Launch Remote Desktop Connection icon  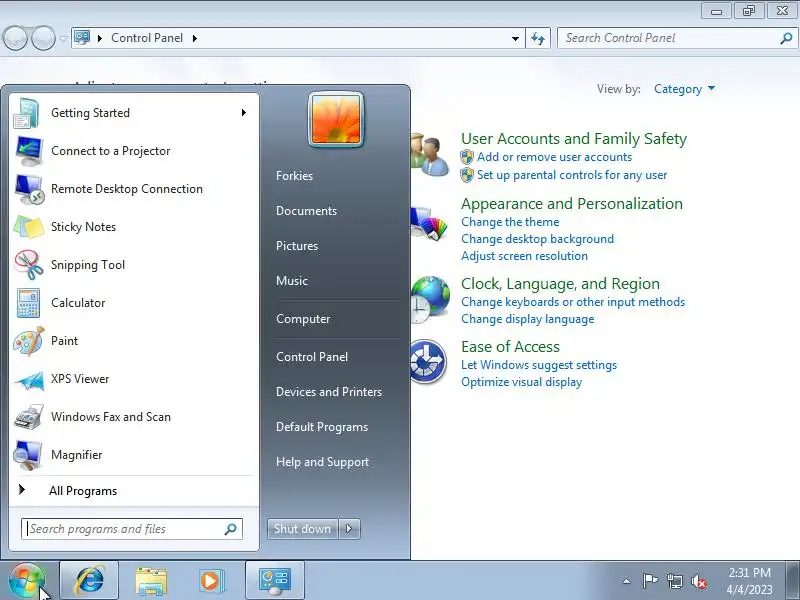click(x=29, y=189)
